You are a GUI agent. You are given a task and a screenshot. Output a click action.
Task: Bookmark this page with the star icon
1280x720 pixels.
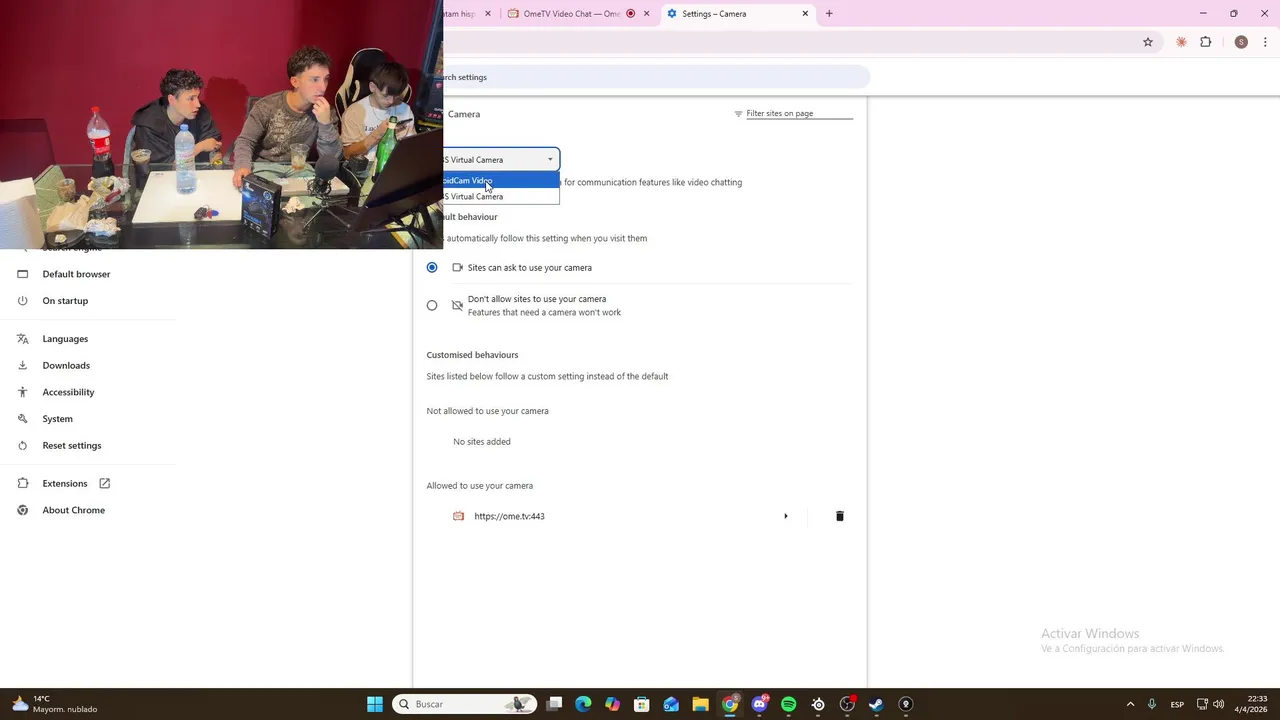(1148, 42)
